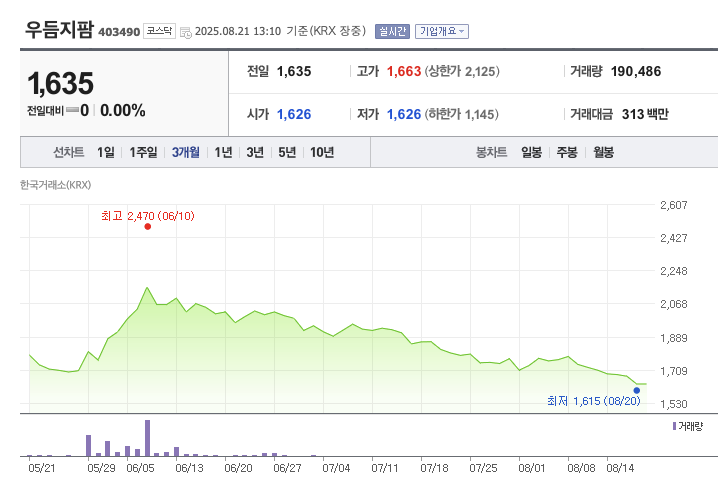Click the 우듬지팜 stock name title
The image size is (718, 496).
tap(59, 30)
